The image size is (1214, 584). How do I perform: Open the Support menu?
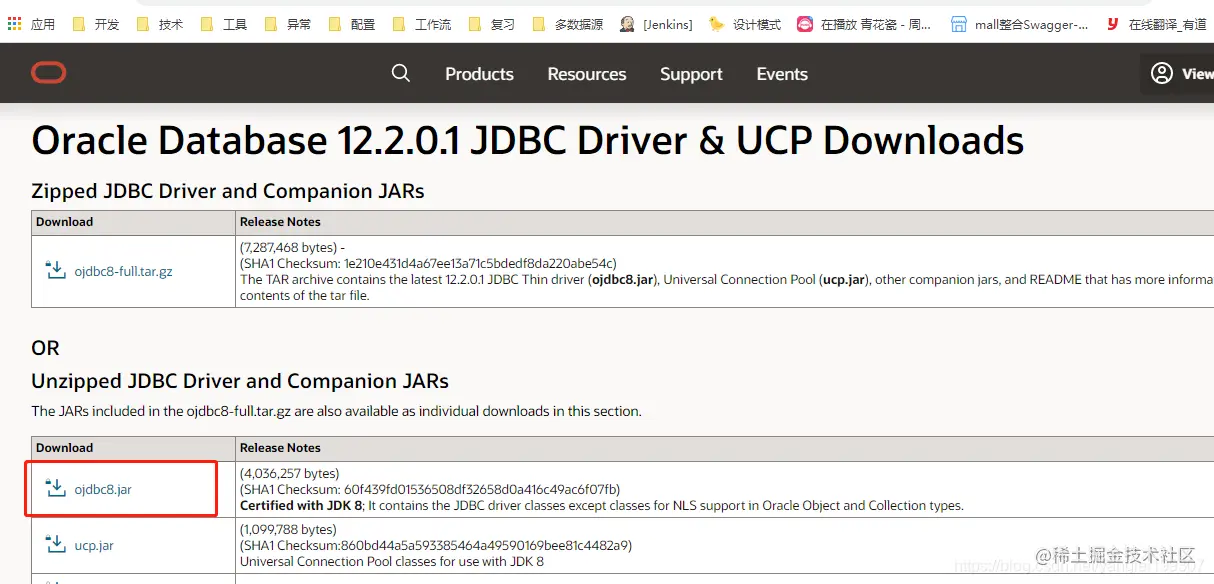click(691, 74)
